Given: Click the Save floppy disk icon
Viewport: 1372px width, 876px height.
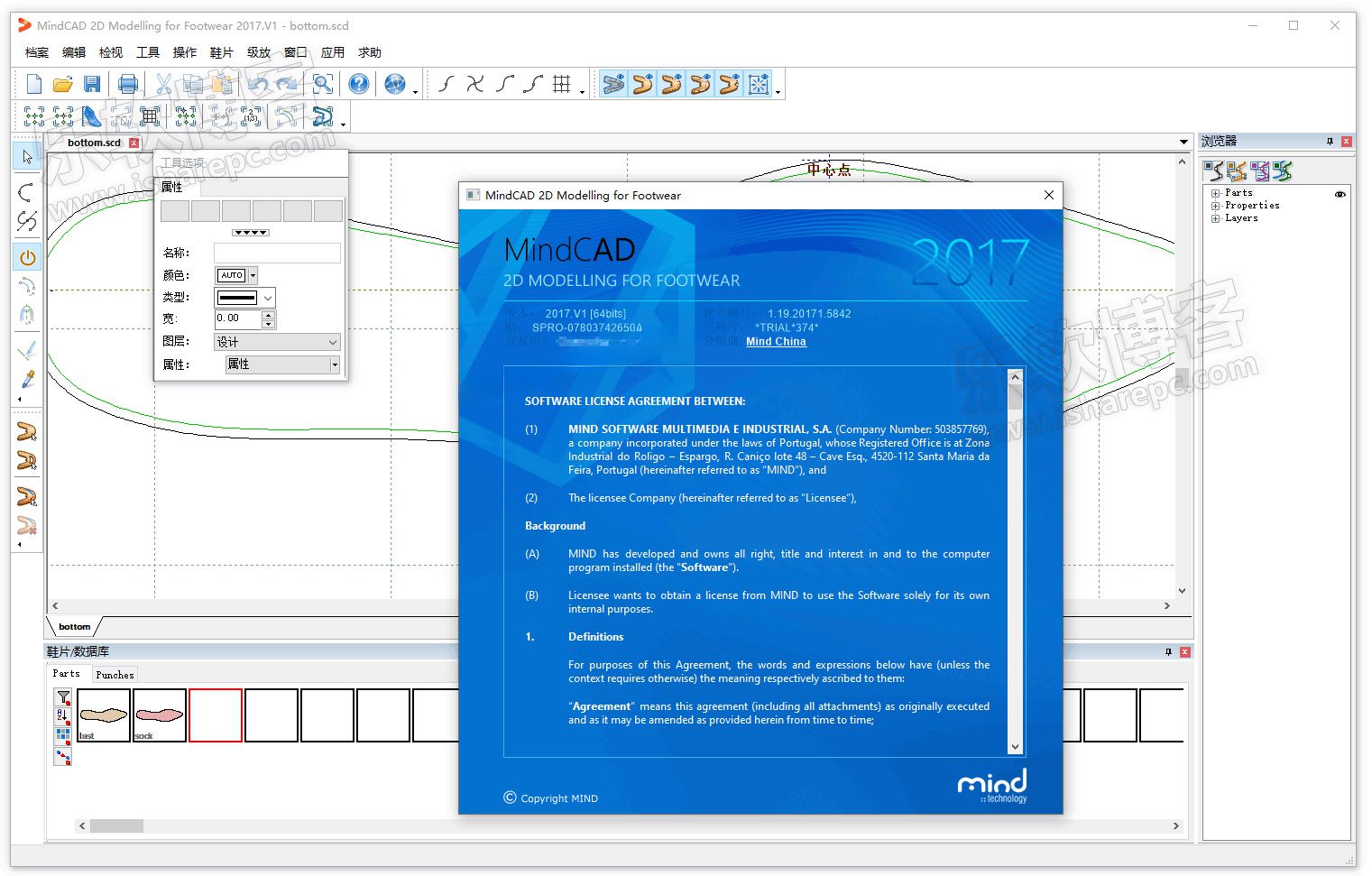Looking at the screenshot, I should [x=92, y=85].
